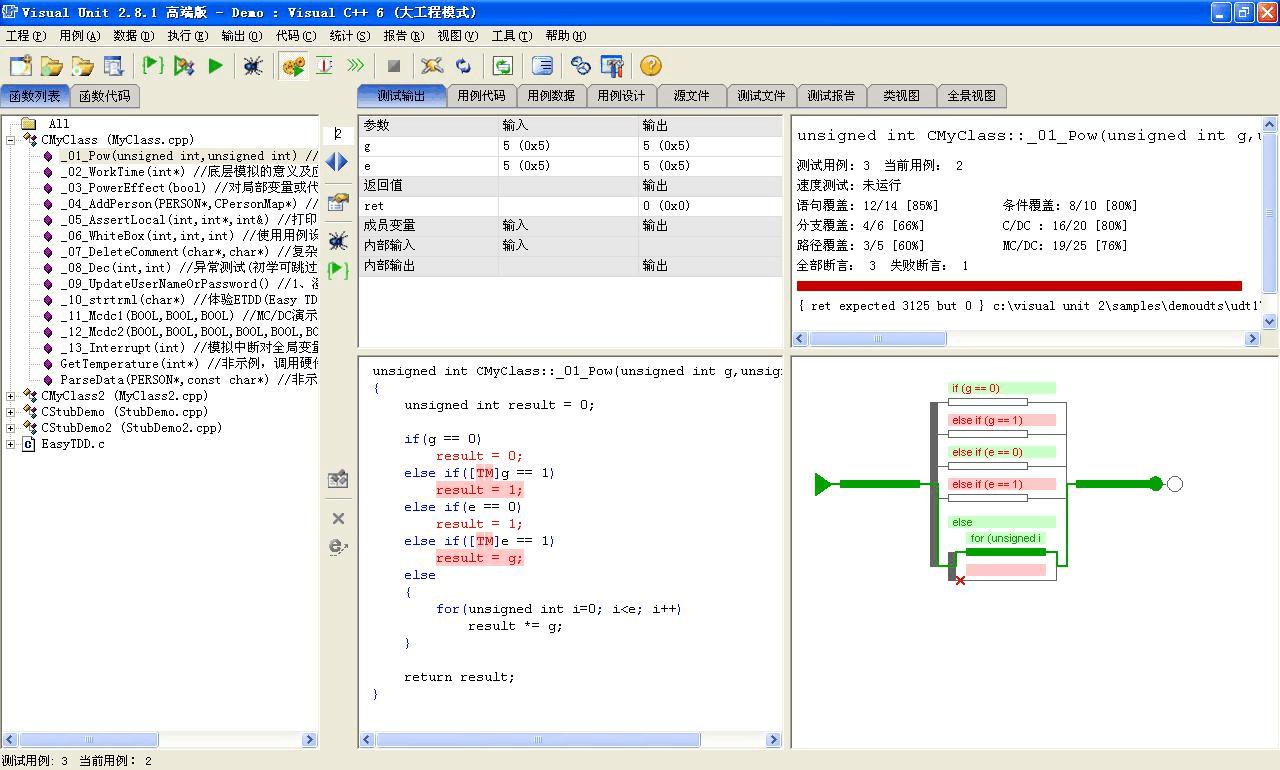Open the toolbox settings toolbar icon

click(x=612, y=66)
